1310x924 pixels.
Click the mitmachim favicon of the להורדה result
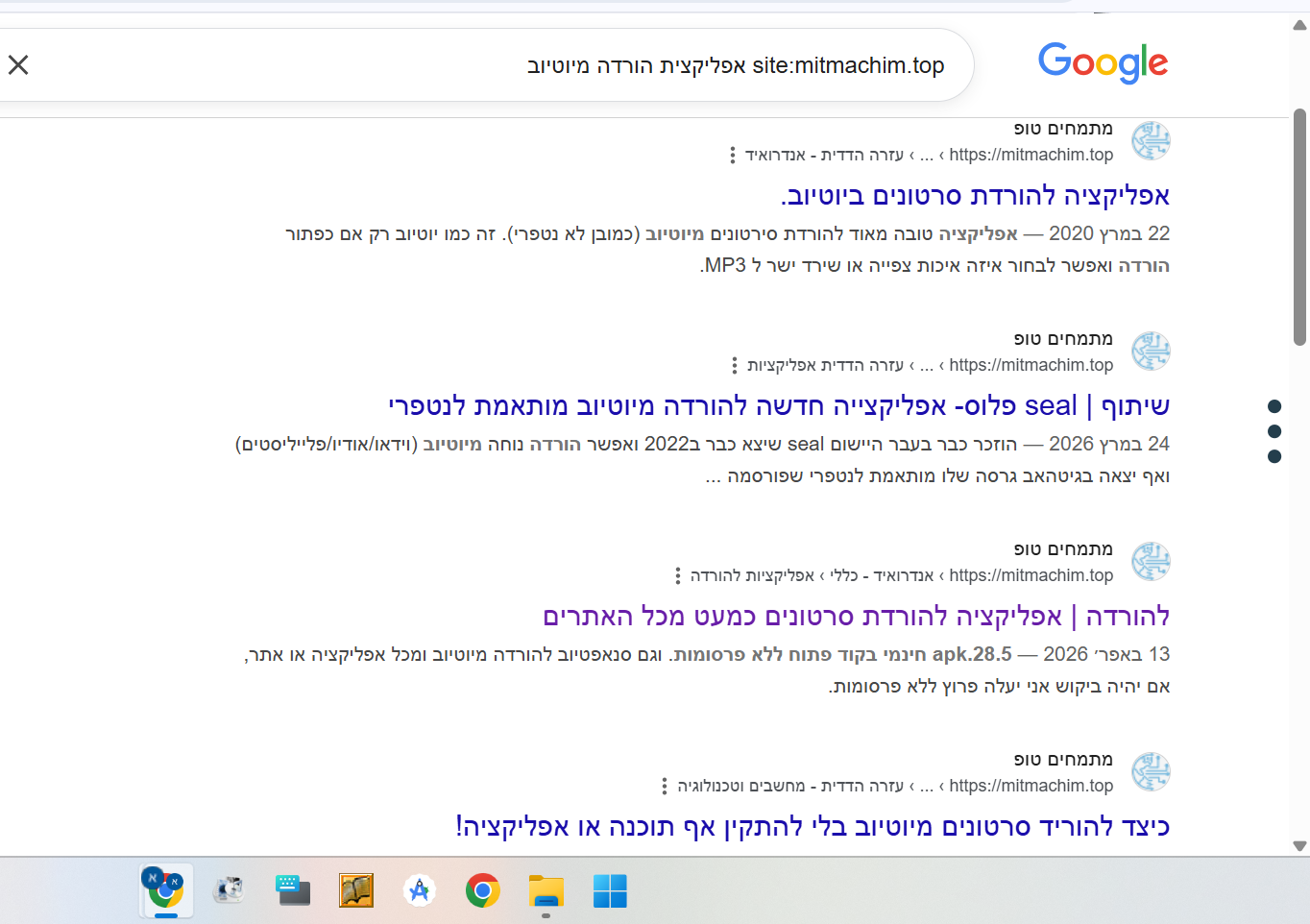point(1151,562)
